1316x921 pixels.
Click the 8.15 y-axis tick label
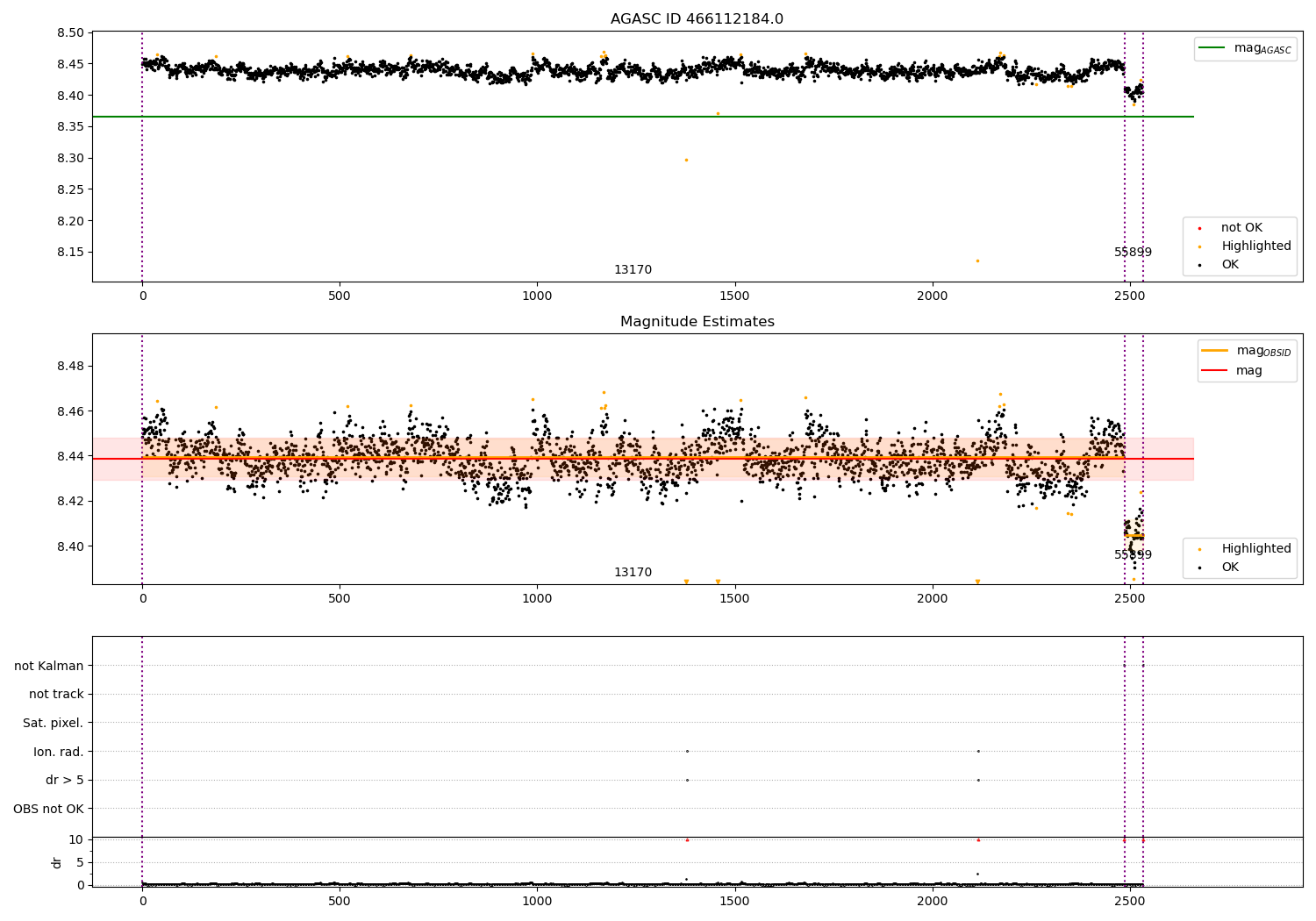[70, 253]
